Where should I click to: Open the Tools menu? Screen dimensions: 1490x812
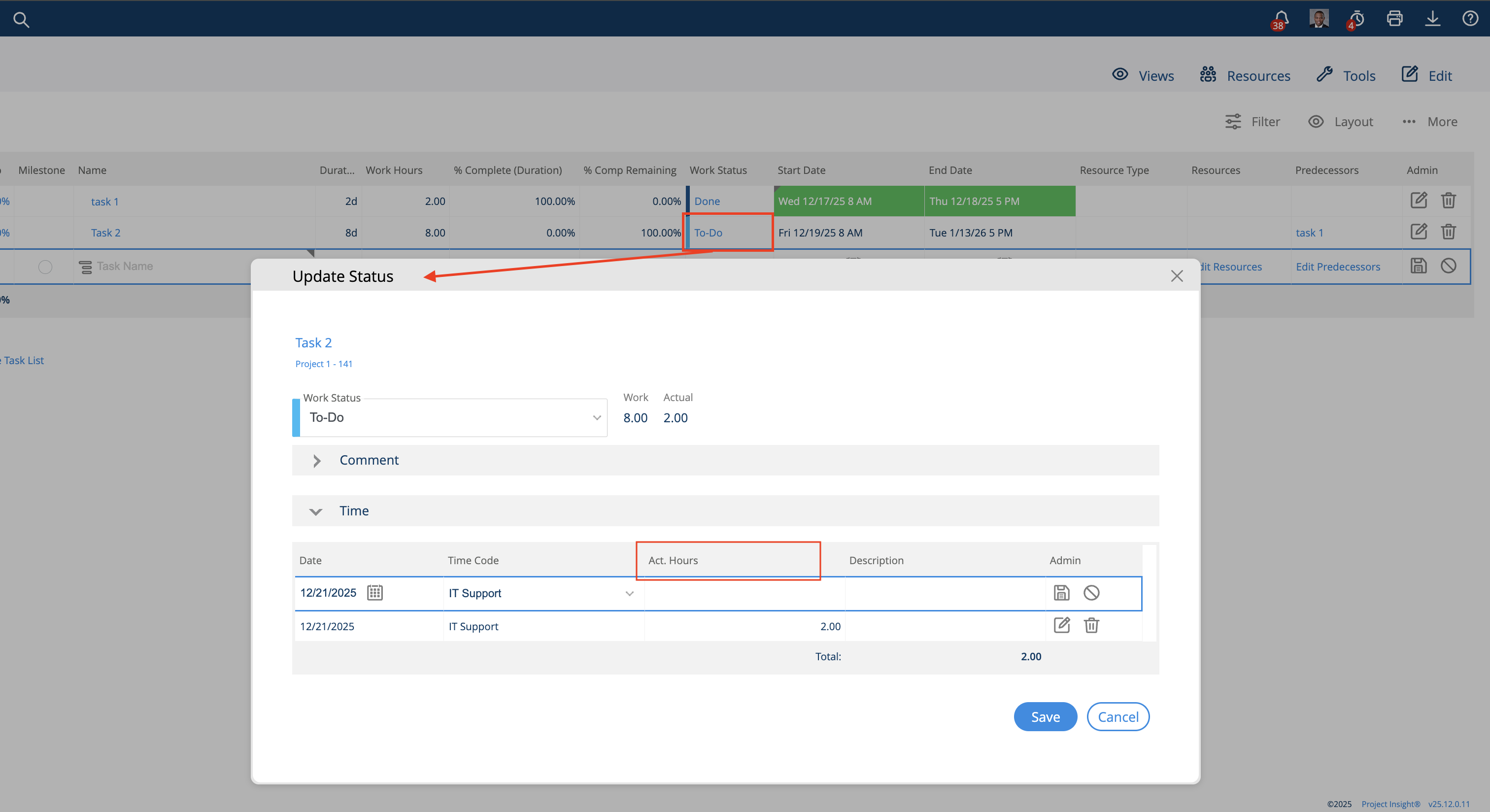point(1346,75)
